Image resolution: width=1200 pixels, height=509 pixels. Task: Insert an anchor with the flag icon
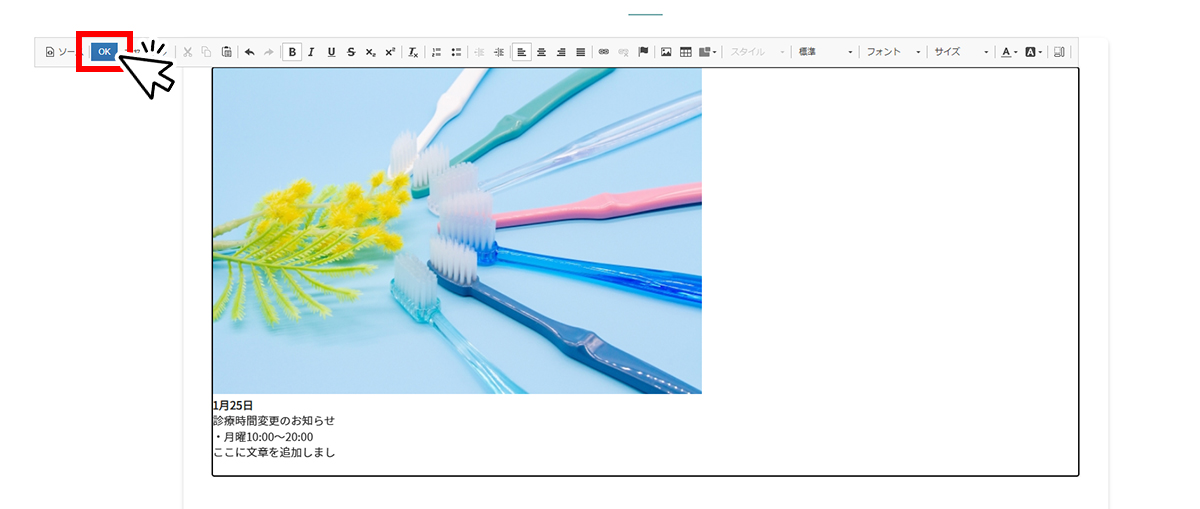(643, 52)
